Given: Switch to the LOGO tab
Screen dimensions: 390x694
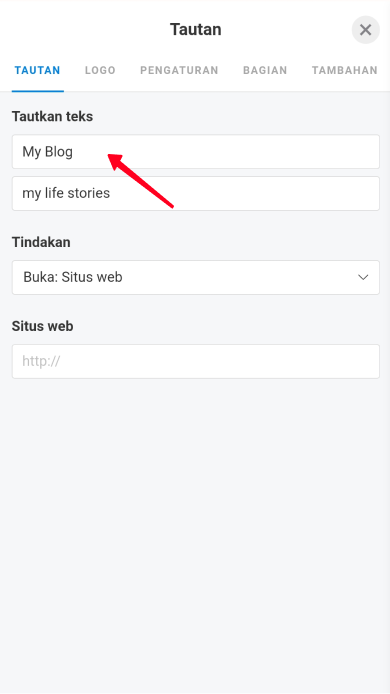Looking at the screenshot, I should (100, 70).
